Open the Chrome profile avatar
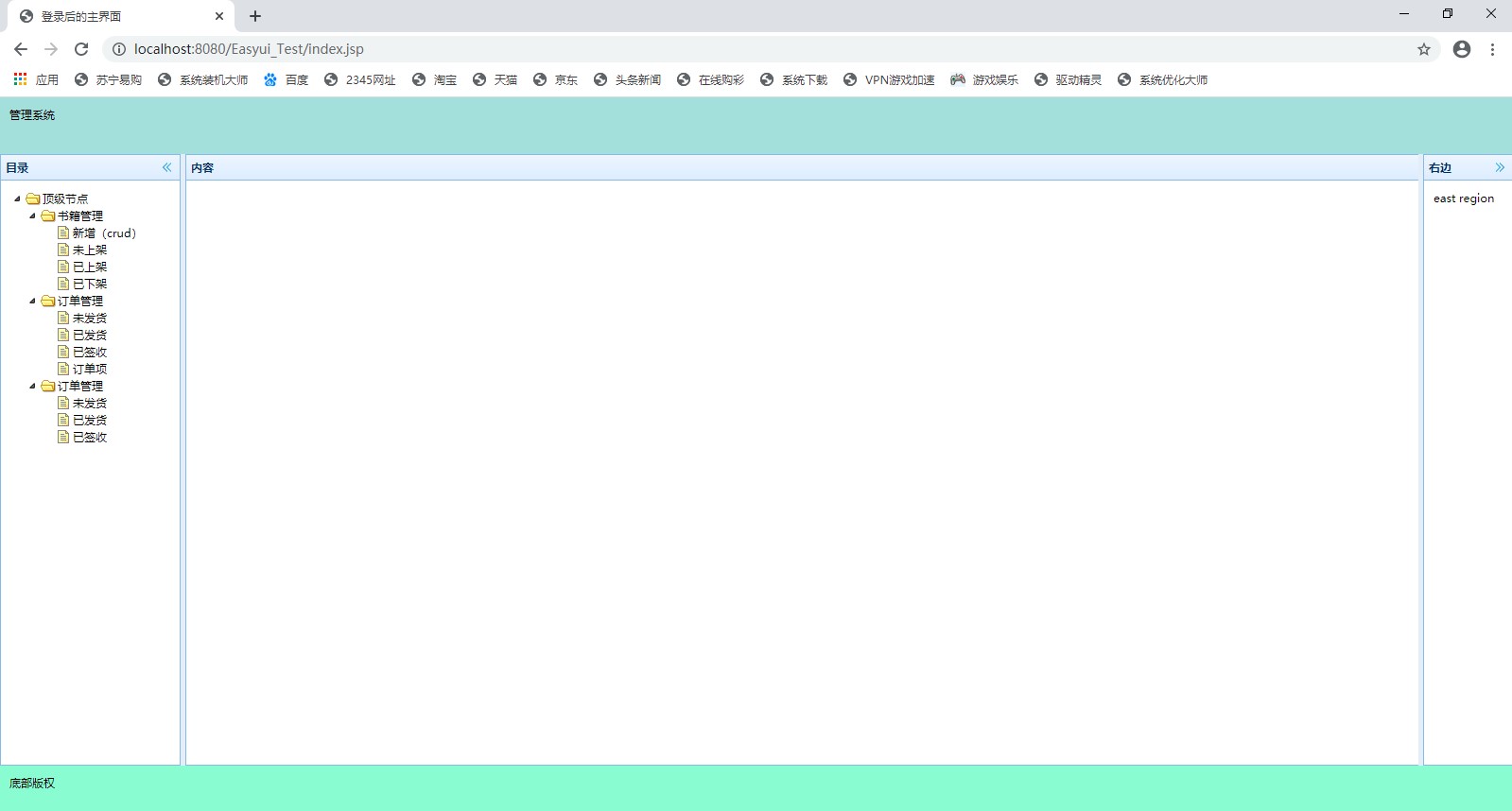Image resolution: width=1512 pixels, height=811 pixels. [x=1462, y=49]
